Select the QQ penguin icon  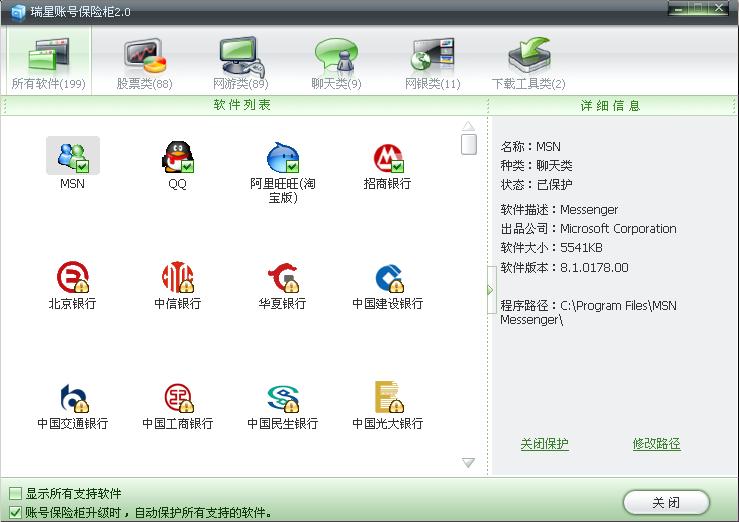tap(178, 157)
